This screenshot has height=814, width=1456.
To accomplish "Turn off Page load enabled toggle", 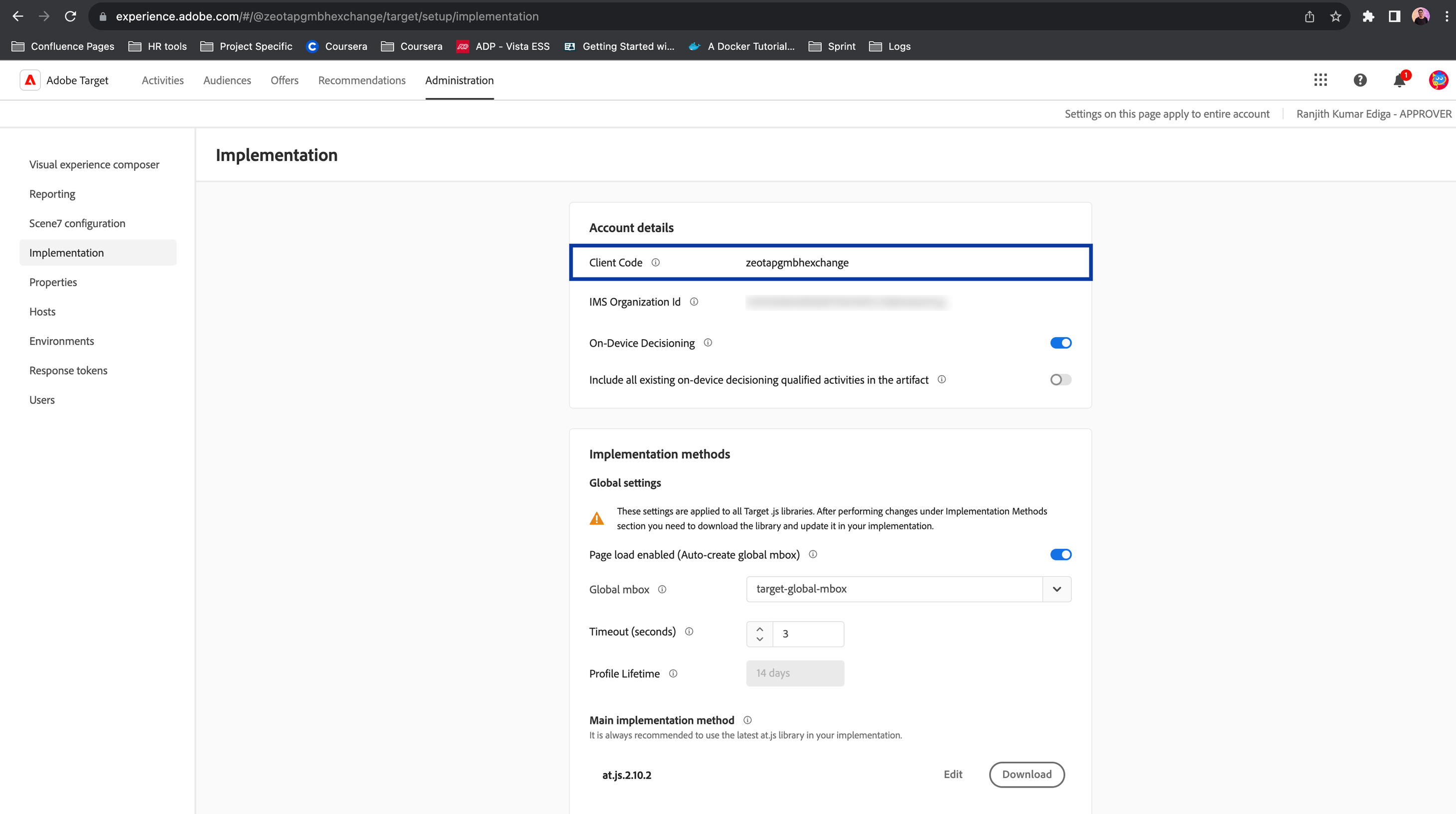I will pos(1060,555).
